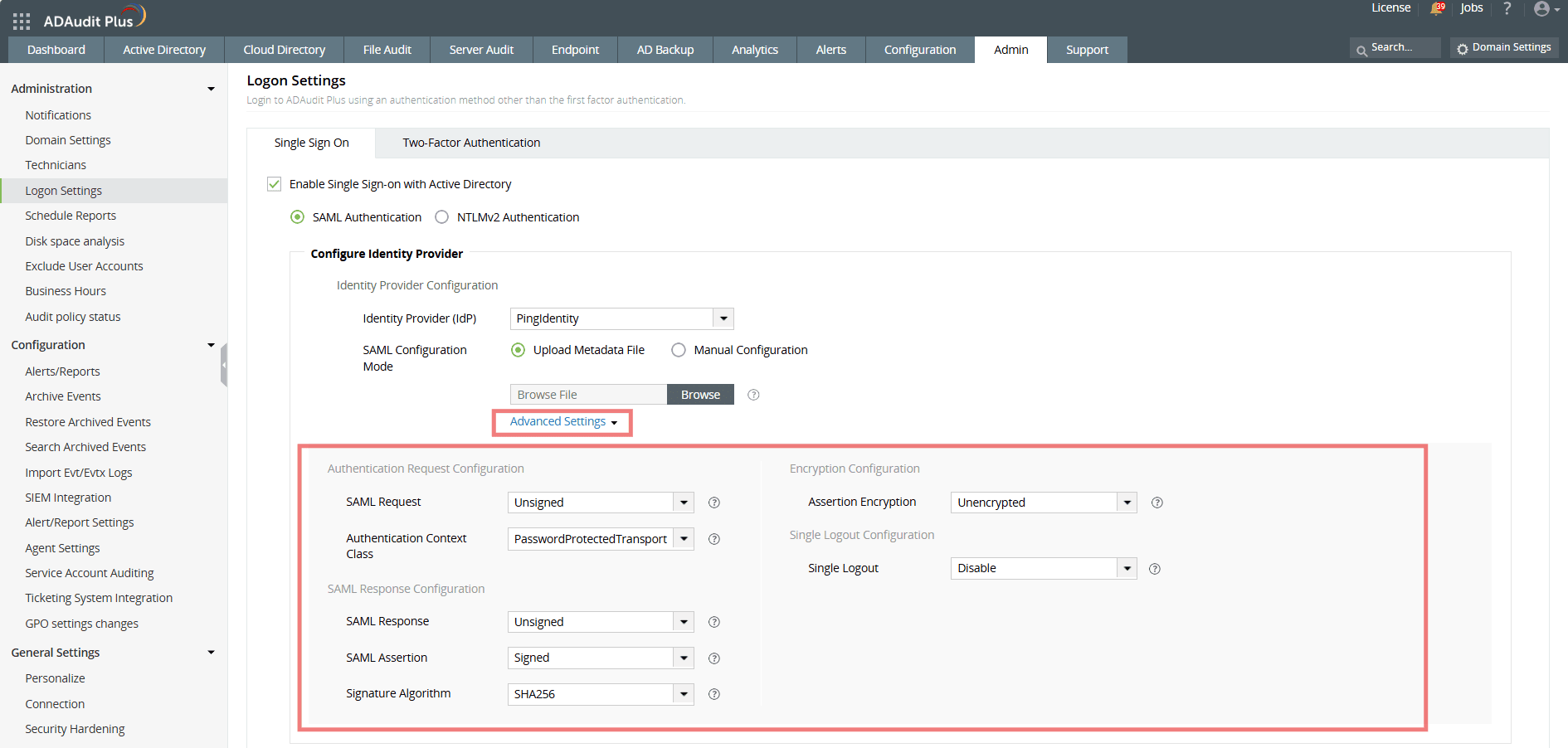Click inside the Search field in top bar
The height and width of the screenshot is (748, 1568).
[1400, 47]
